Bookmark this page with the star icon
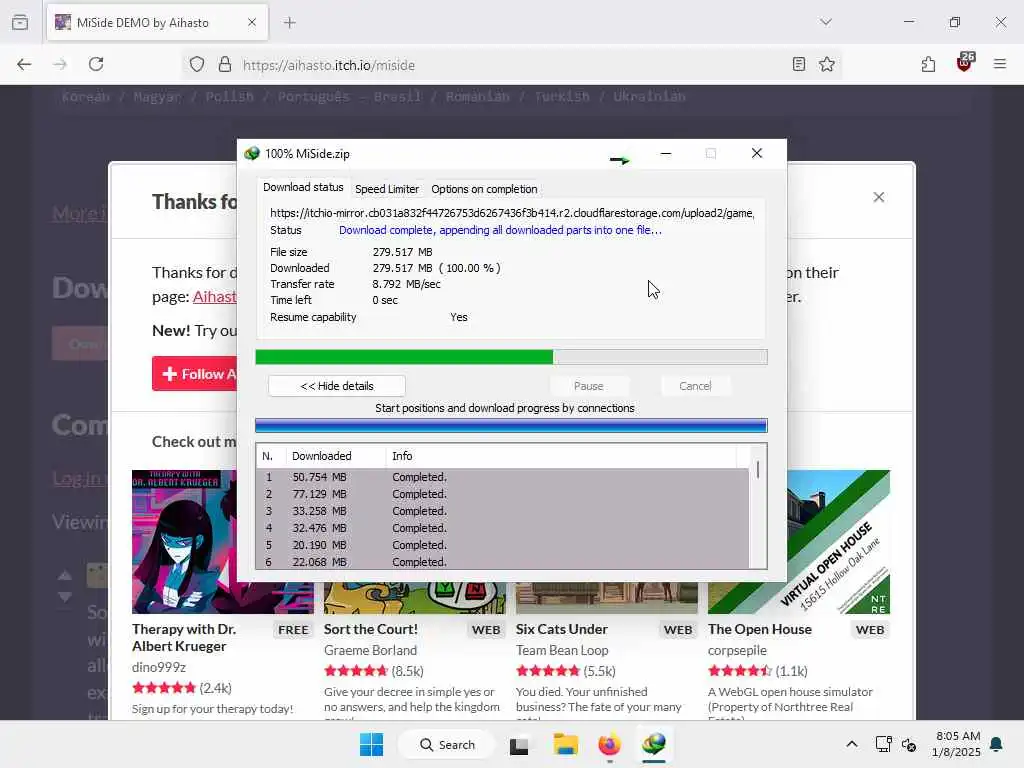Viewport: 1024px width, 768px height. click(827, 64)
